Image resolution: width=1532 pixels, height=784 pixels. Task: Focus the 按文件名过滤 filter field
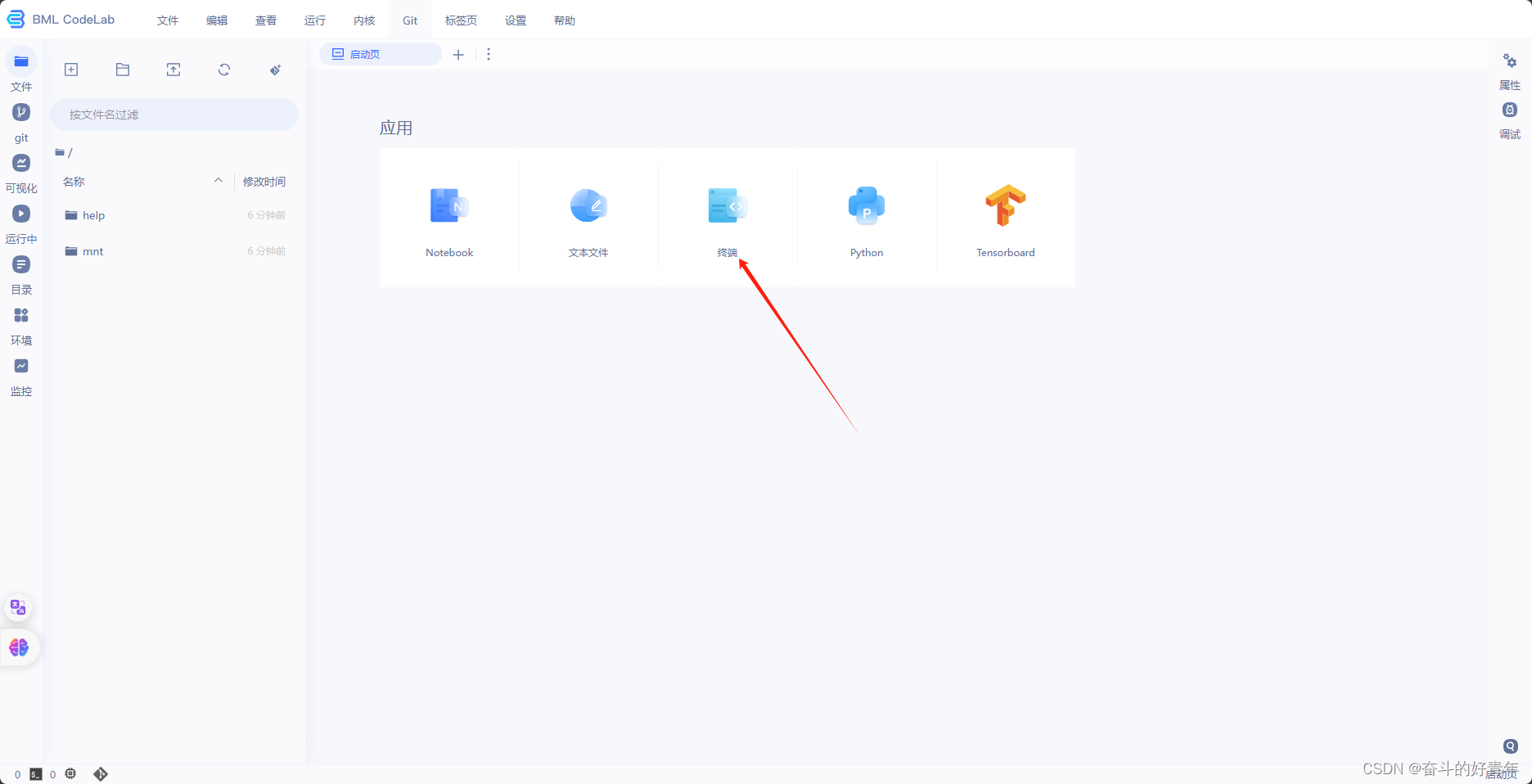pos(174,115)
